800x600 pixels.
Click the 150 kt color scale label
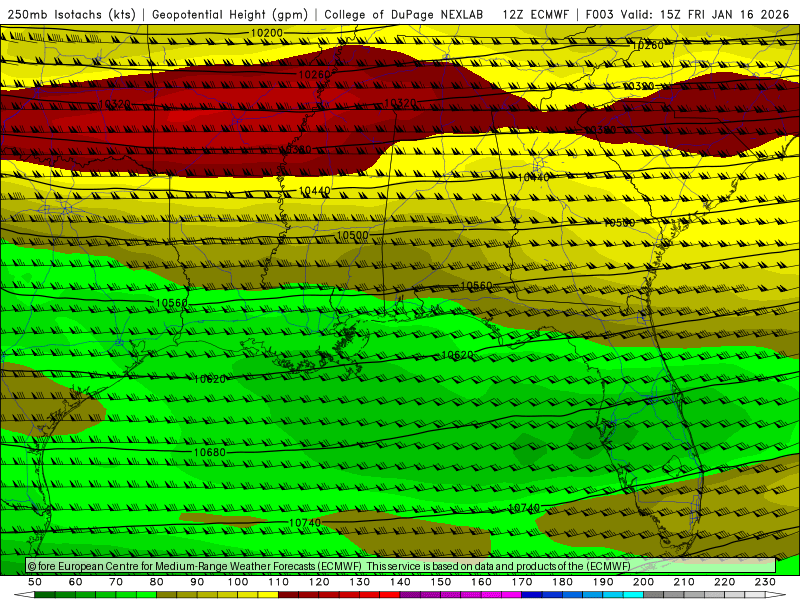click(x=441, y=582)
